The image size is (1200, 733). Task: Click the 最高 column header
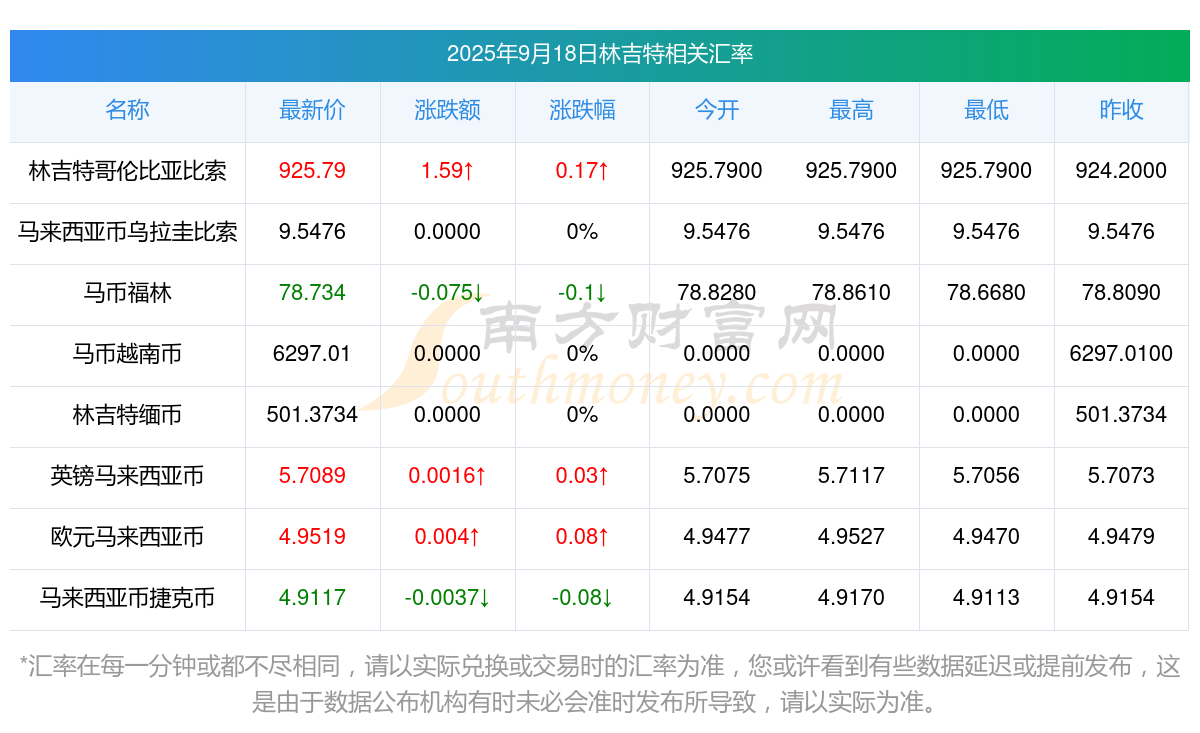851,110
